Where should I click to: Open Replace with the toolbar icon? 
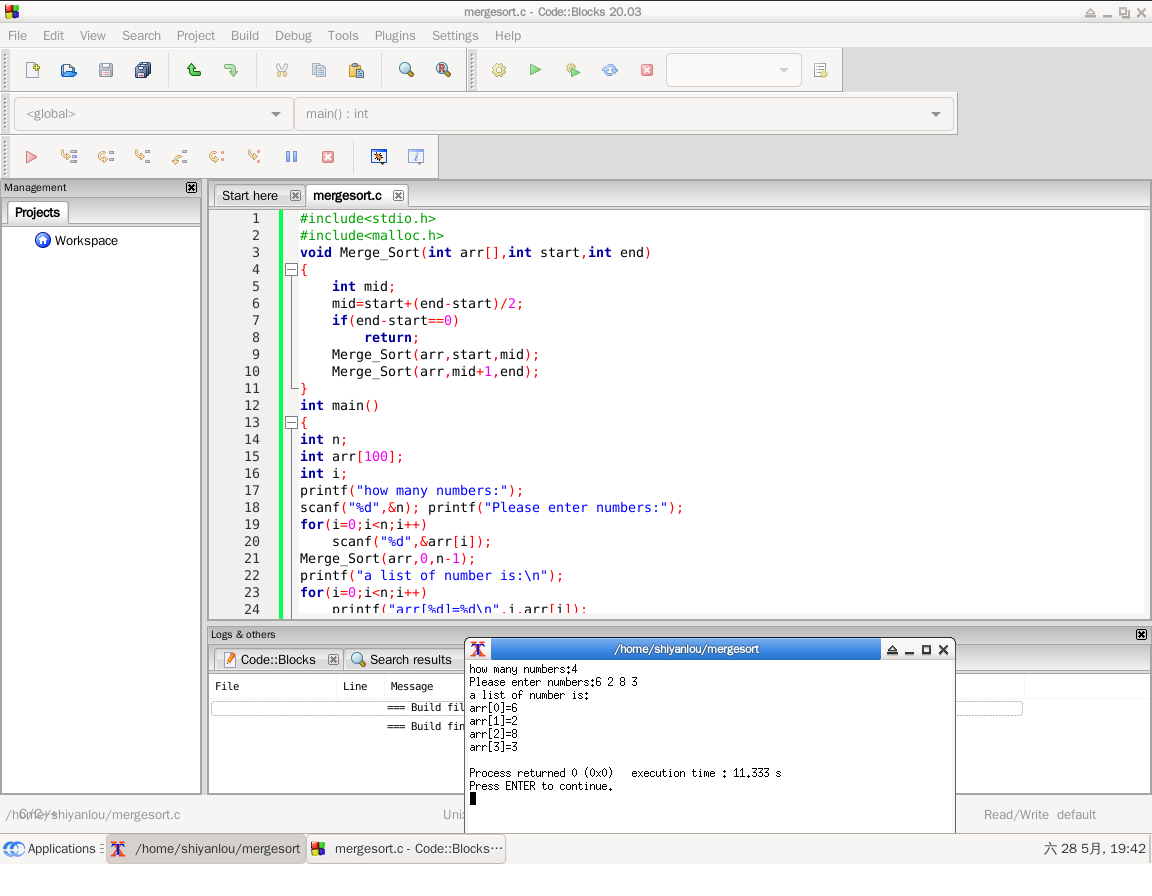point(443,70)
